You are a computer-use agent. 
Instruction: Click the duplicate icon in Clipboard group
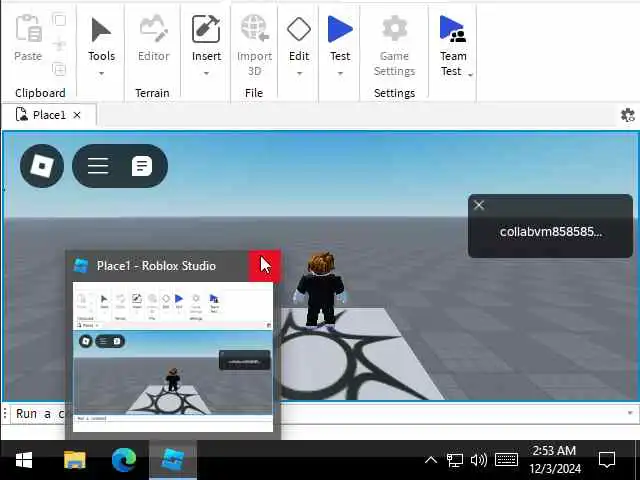pos(60,69)
